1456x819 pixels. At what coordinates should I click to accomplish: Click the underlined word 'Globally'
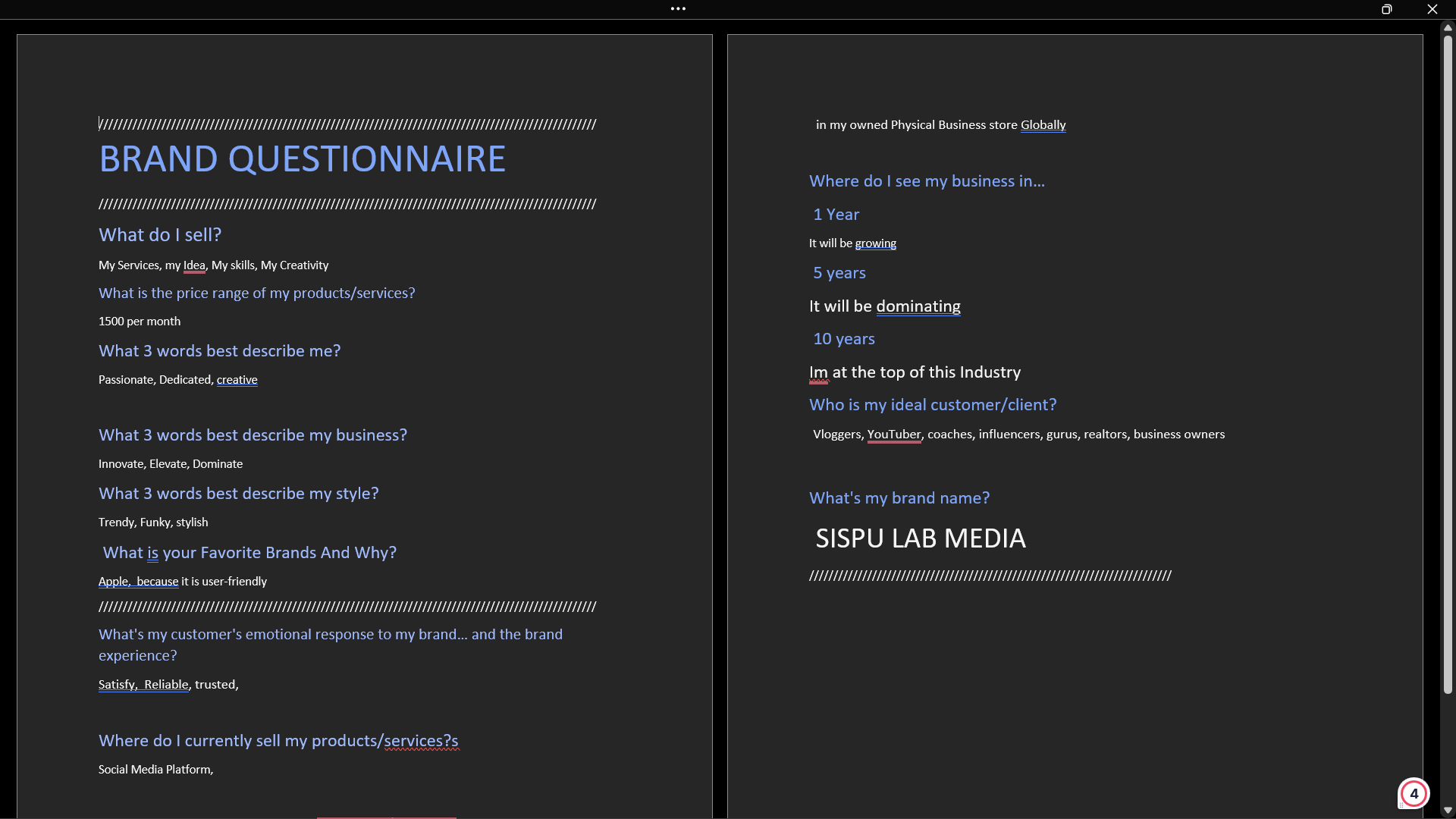(1043, 125)
